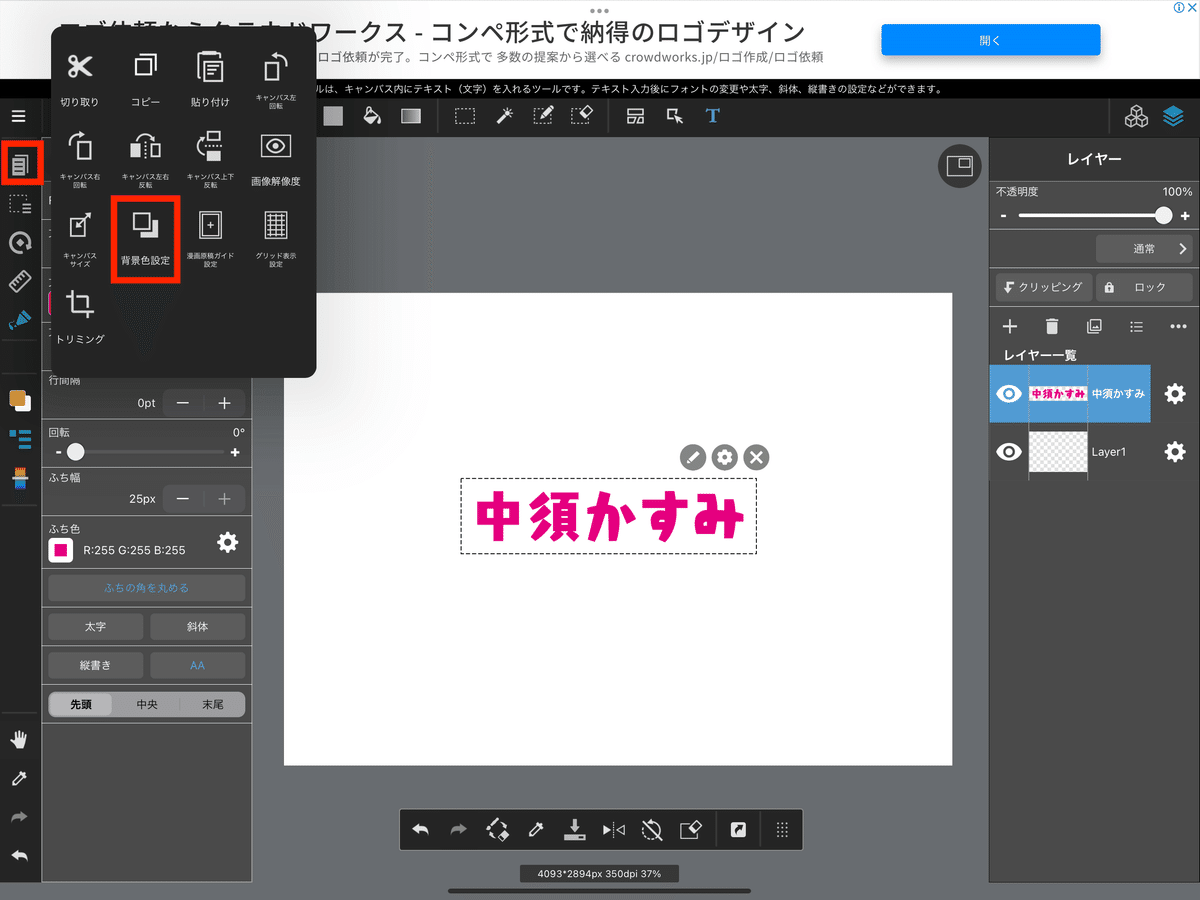1200x900 pixels.
Task: Toggle the AA anti-aliasing button
Action: (x=197, y=665)
